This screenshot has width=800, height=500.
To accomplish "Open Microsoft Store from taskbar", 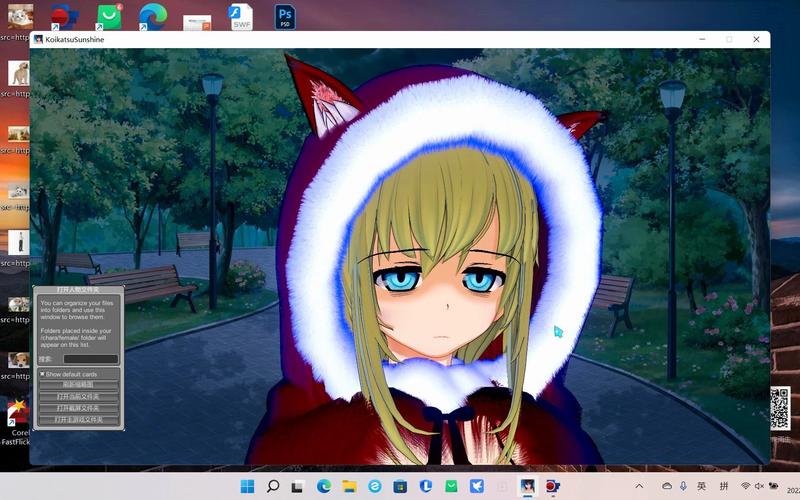I will click(400, 486).
